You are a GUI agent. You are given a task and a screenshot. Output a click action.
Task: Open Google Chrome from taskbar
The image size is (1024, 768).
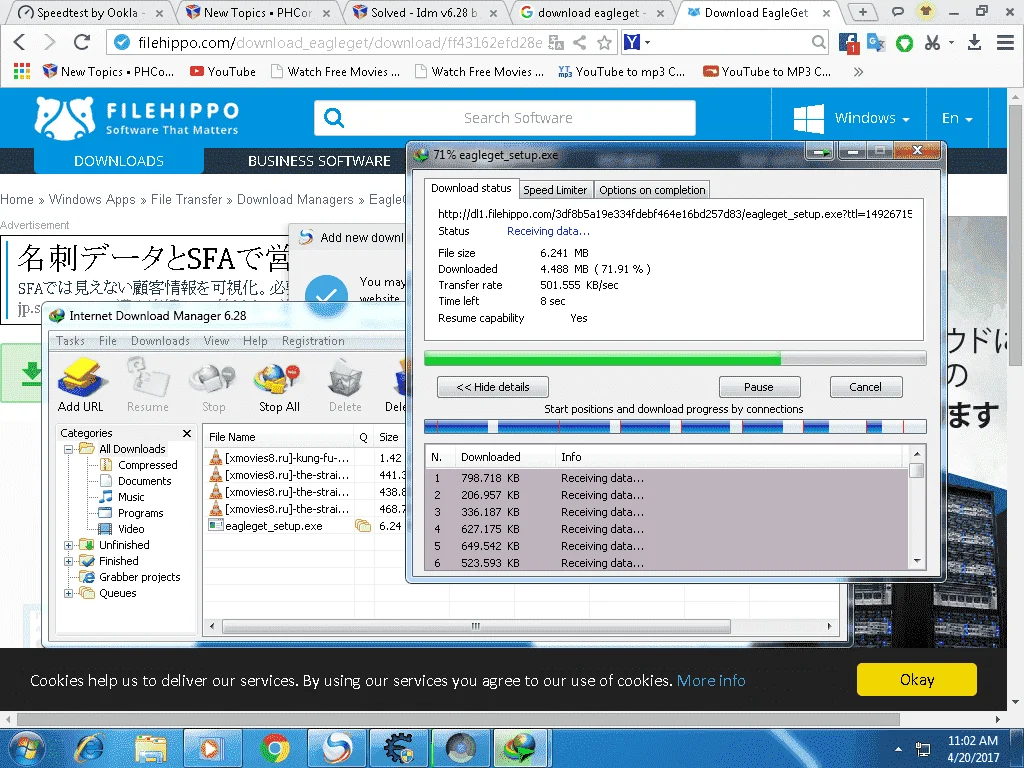[x=274, y=748]
